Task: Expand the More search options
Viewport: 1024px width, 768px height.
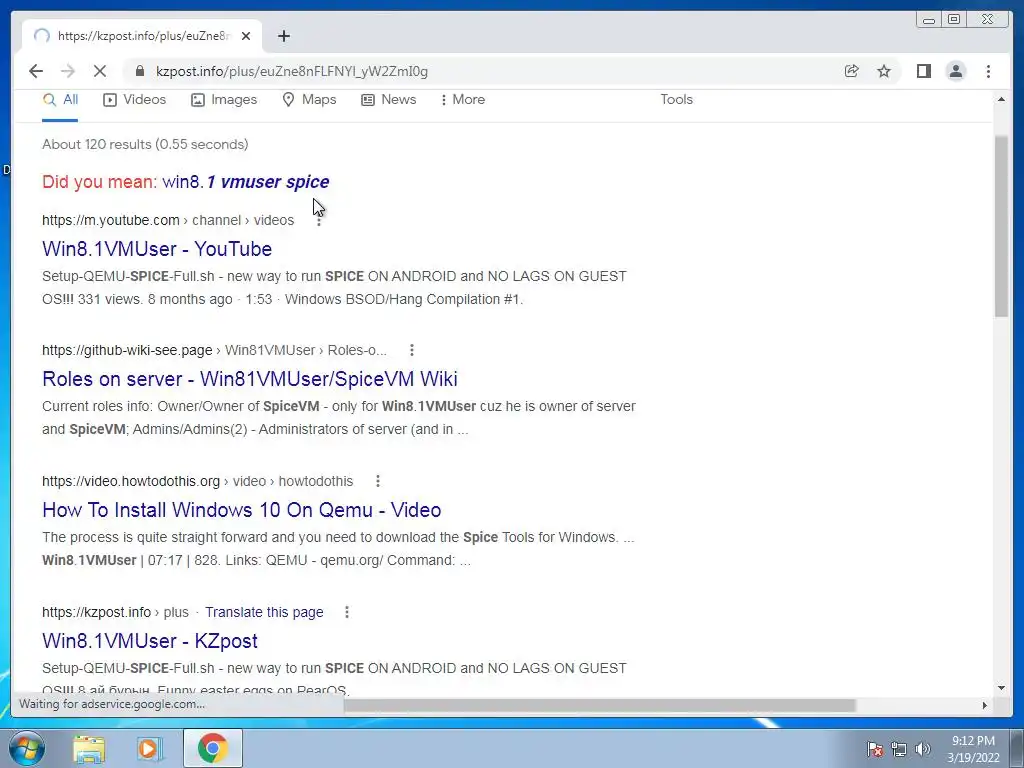Action: [x=463, y=100]
